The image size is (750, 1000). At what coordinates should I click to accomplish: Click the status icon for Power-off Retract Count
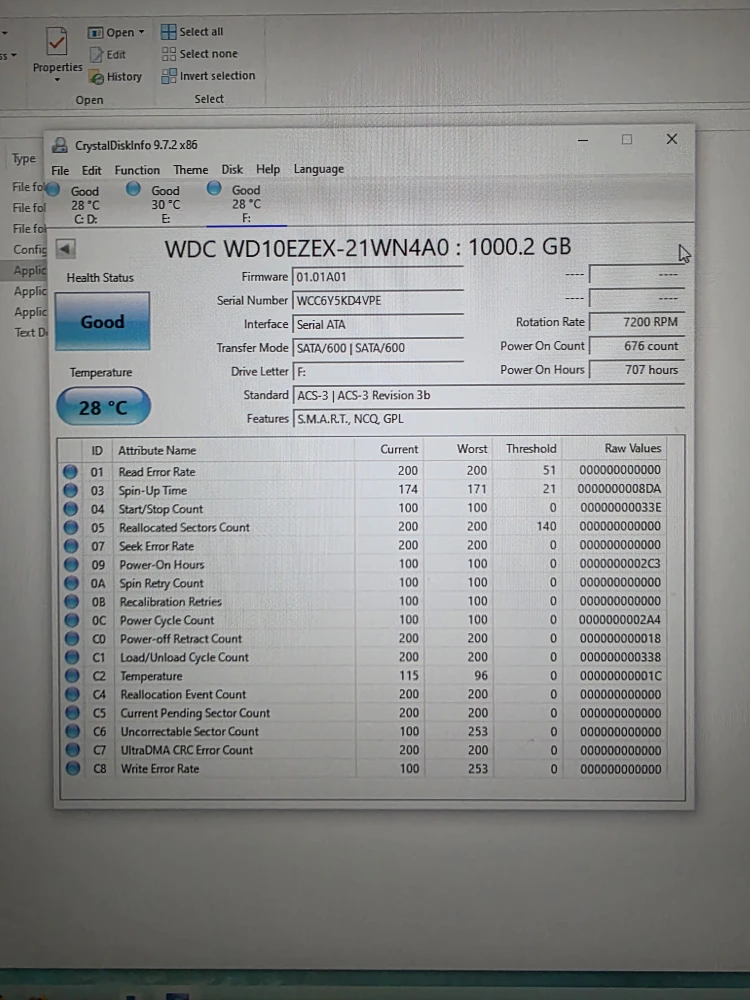point(73,639)
